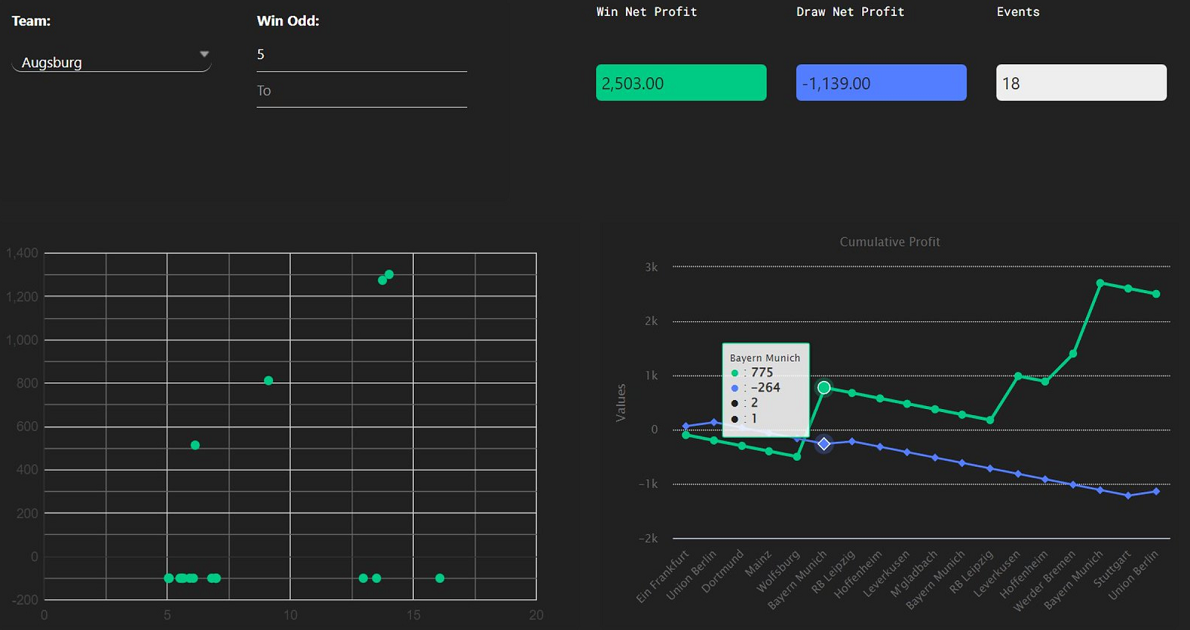Click blue line point above Stuttgart

point(1129,496)
